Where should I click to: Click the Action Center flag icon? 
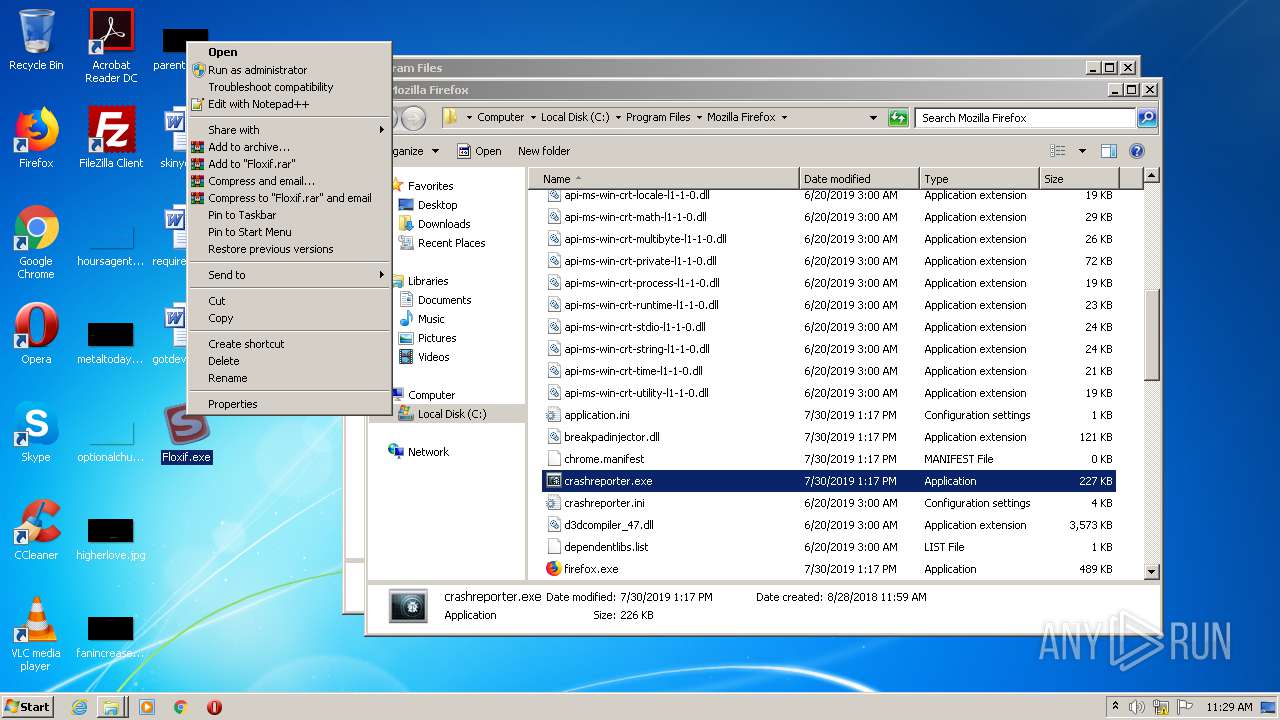click(1185, 707)
